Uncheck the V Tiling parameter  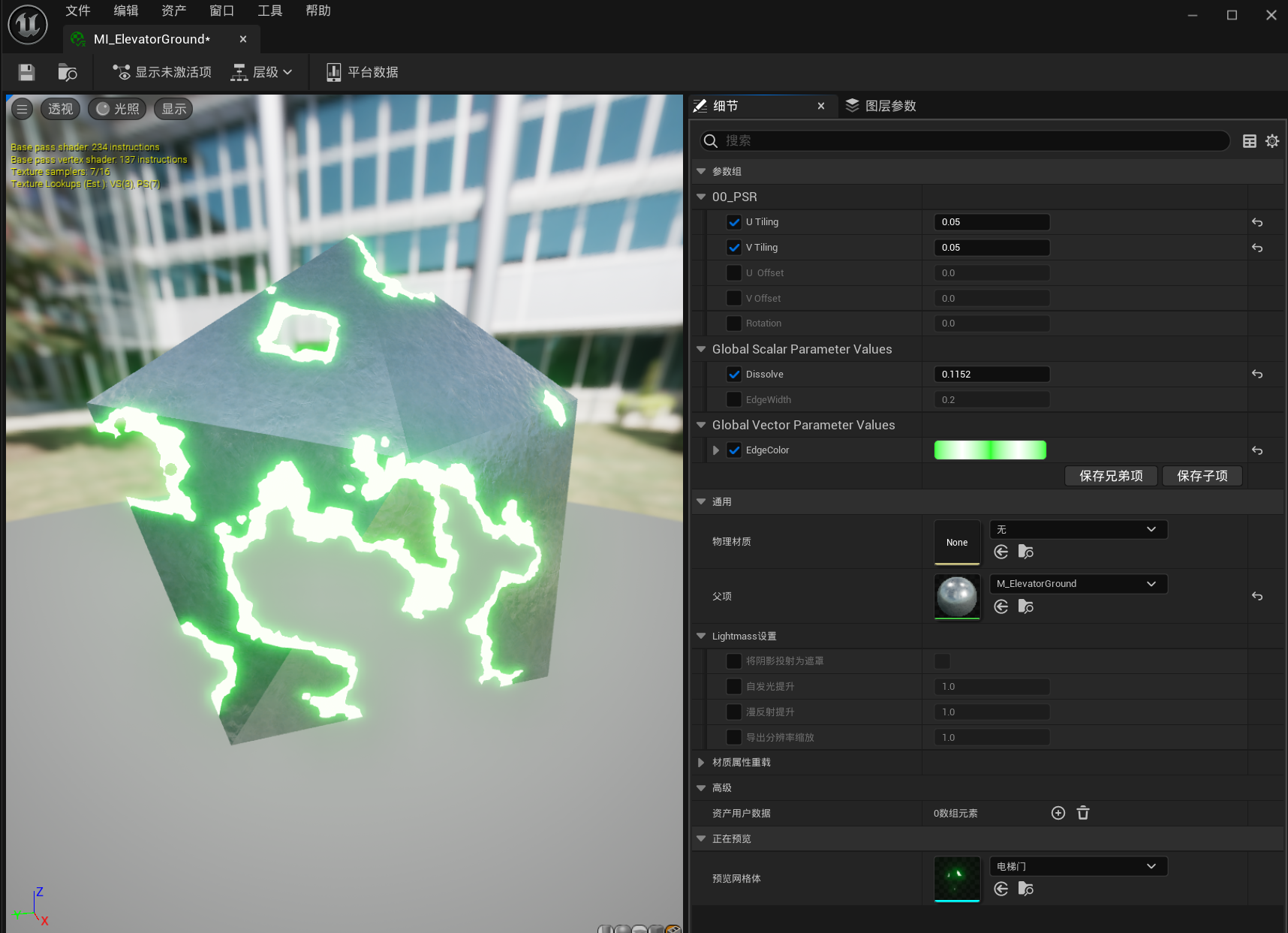click(734, 248)
